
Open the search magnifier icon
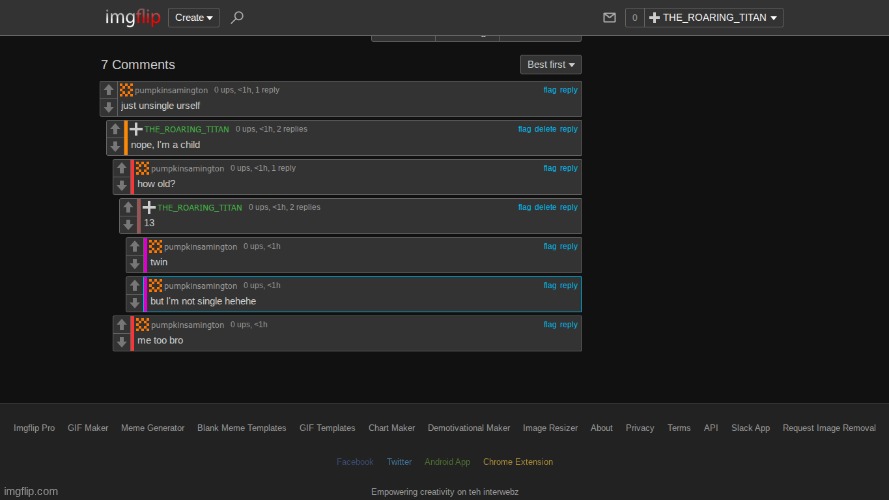click(237, 17)
